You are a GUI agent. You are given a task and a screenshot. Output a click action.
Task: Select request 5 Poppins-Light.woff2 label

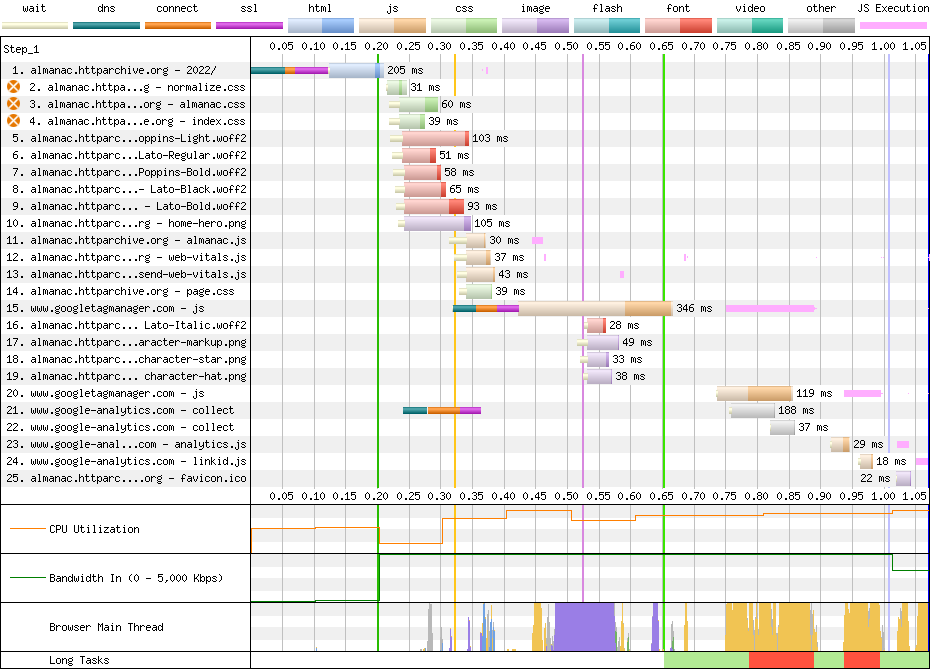pos(129,138)
